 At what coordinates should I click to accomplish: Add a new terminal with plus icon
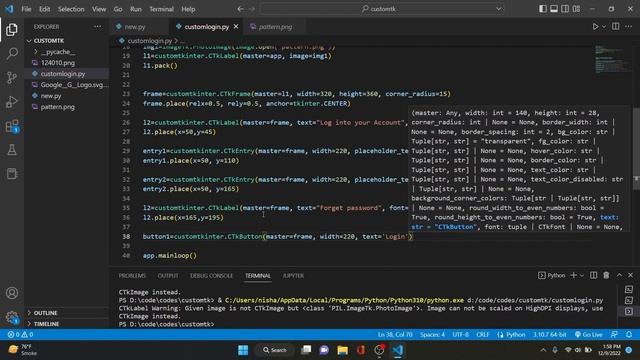pos(573,276)
